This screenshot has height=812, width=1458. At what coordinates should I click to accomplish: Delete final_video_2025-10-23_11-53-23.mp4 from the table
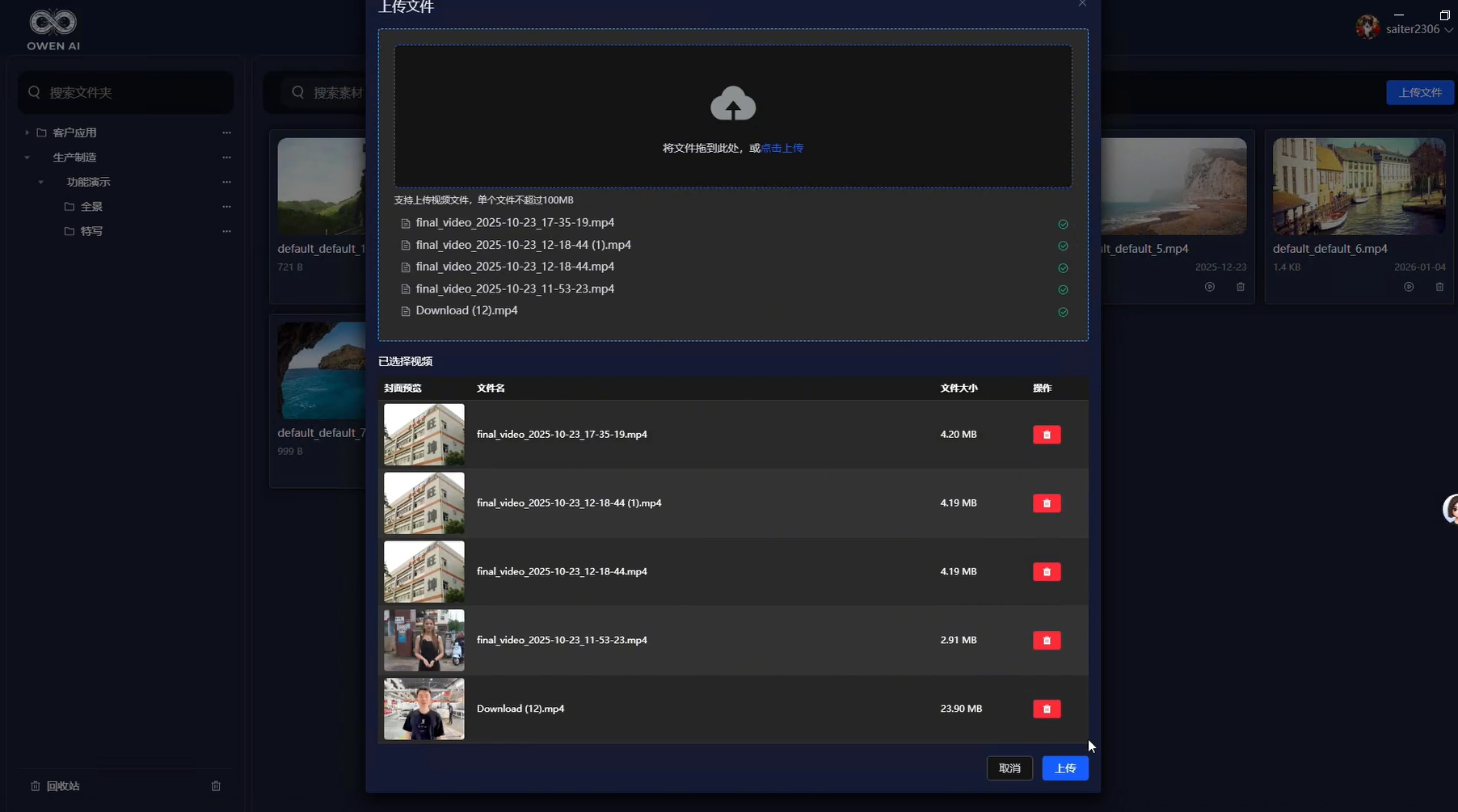point(1047,641)
